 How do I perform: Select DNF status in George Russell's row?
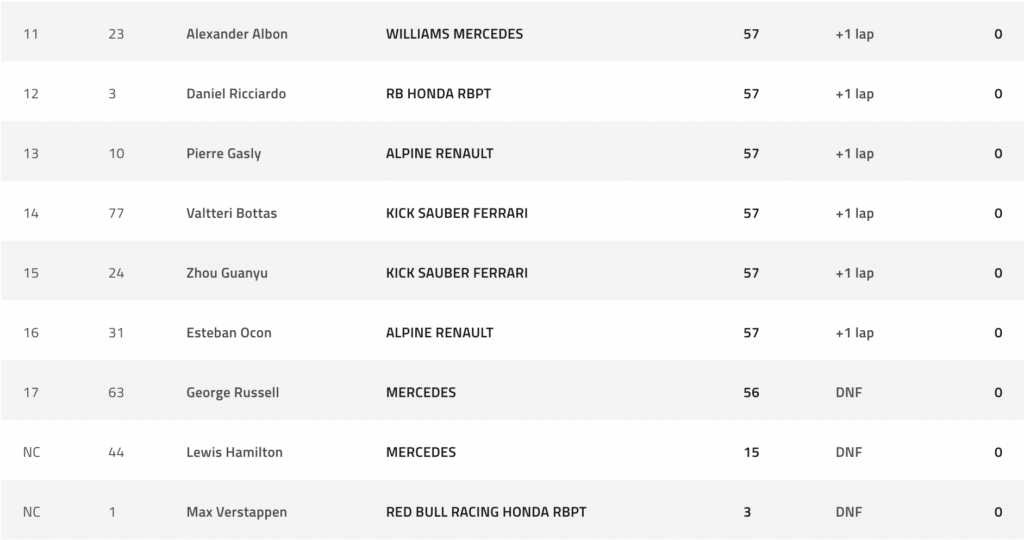point(848,392)
